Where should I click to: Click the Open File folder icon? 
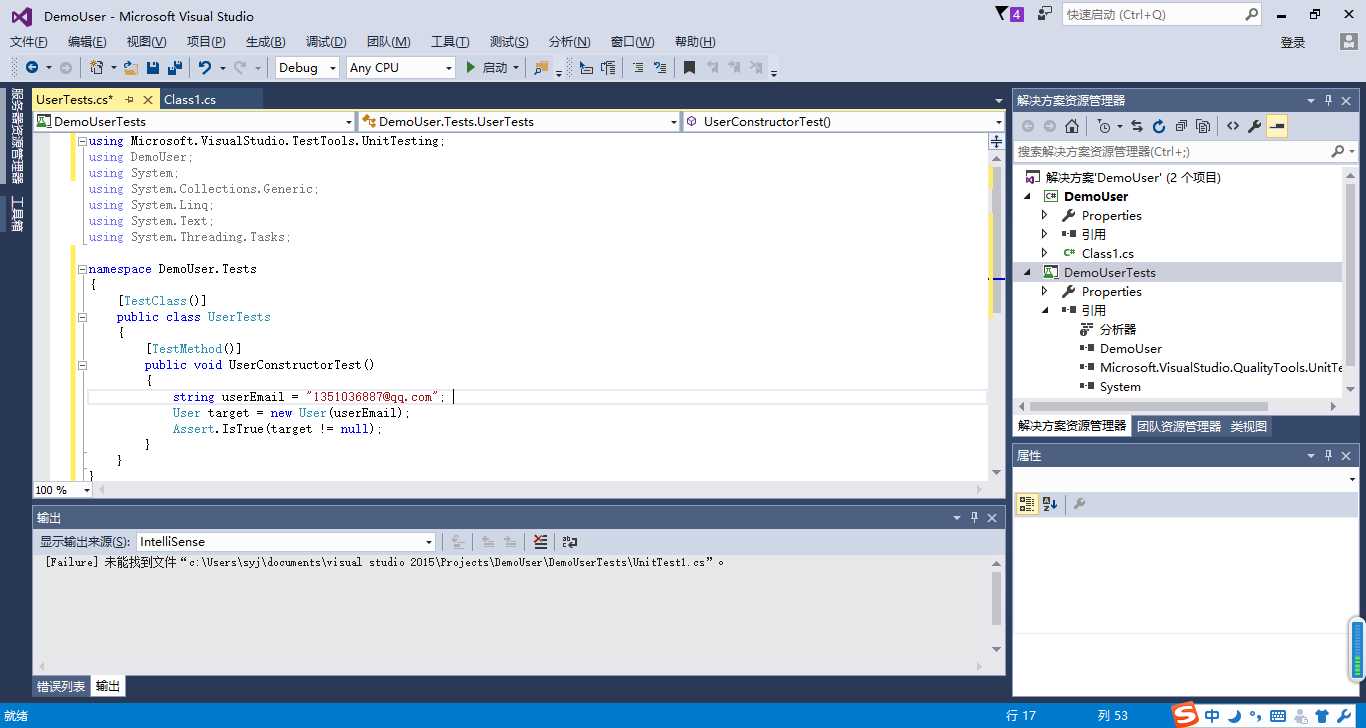pos(130,67)
